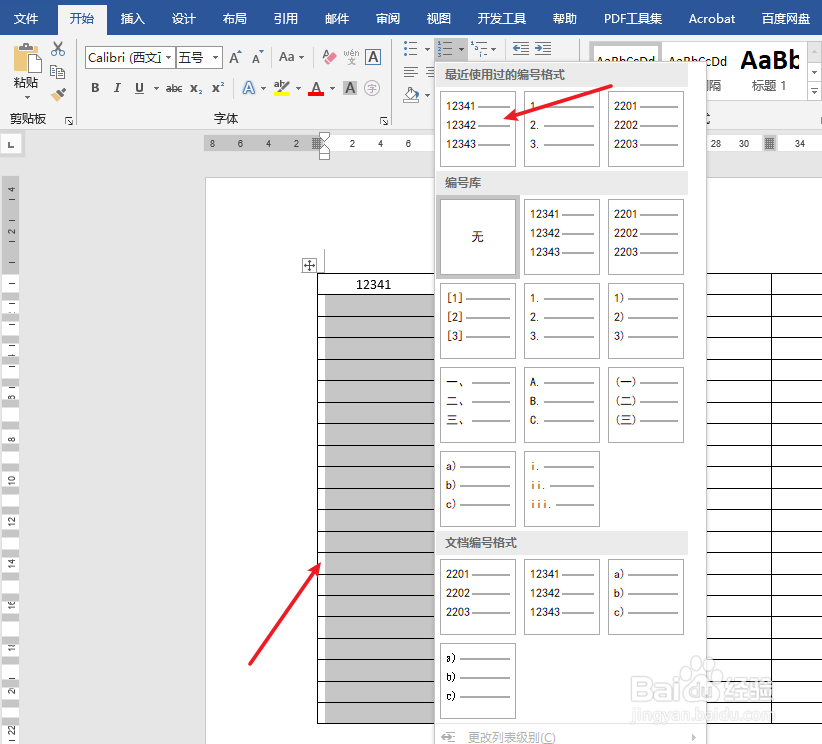Open text effects glowing A
Screen dimensions: 822x744
click(x=248, y=88)
